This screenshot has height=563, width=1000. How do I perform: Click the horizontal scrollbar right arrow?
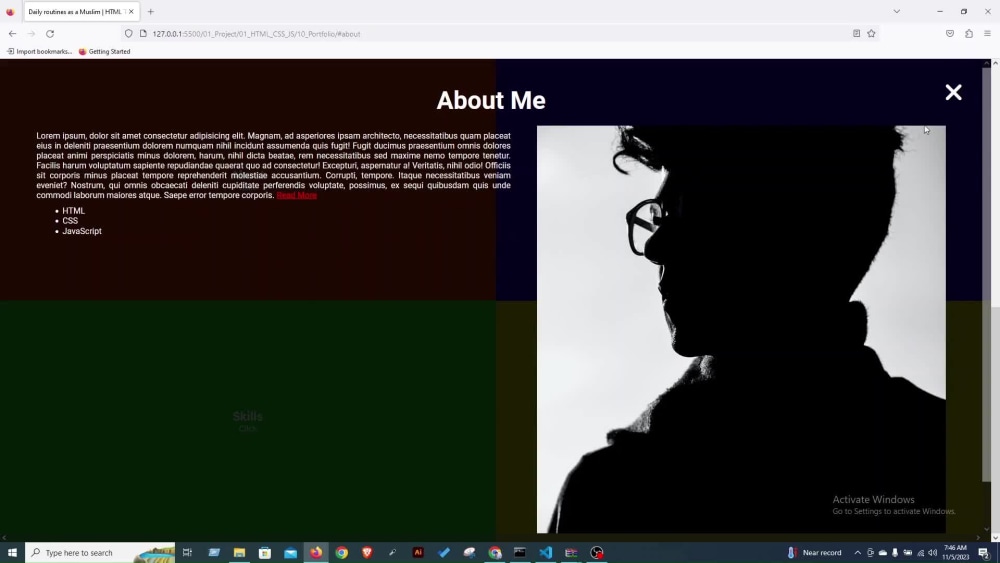(978, 537)
